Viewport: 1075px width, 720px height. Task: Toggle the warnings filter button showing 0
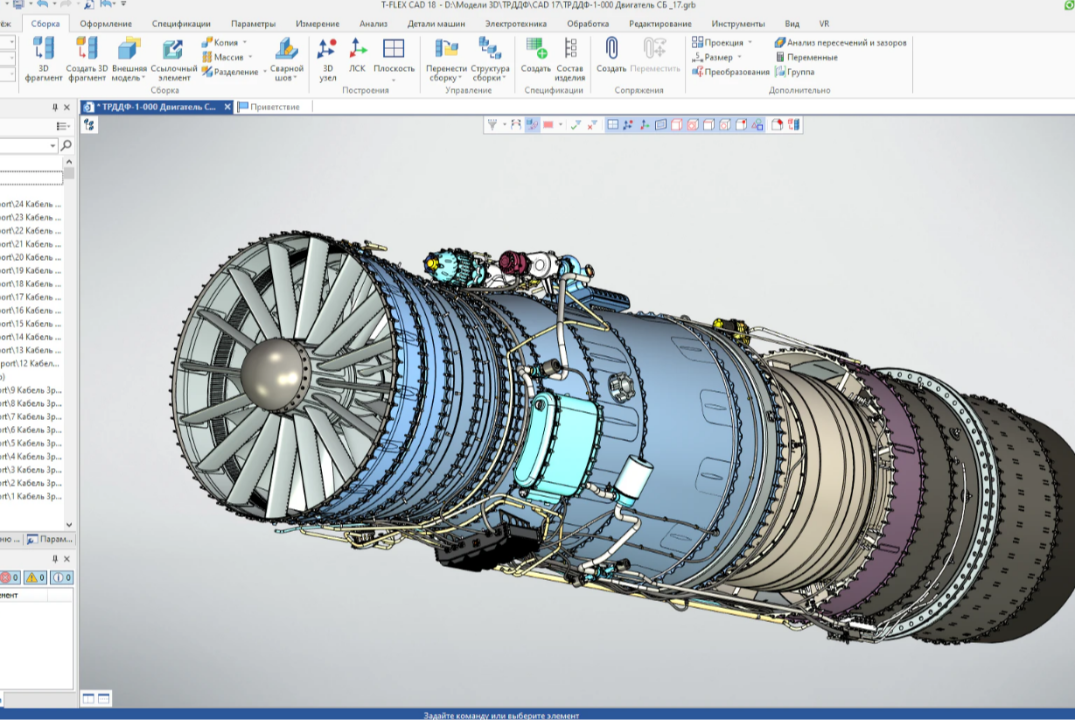click(35, 578)
